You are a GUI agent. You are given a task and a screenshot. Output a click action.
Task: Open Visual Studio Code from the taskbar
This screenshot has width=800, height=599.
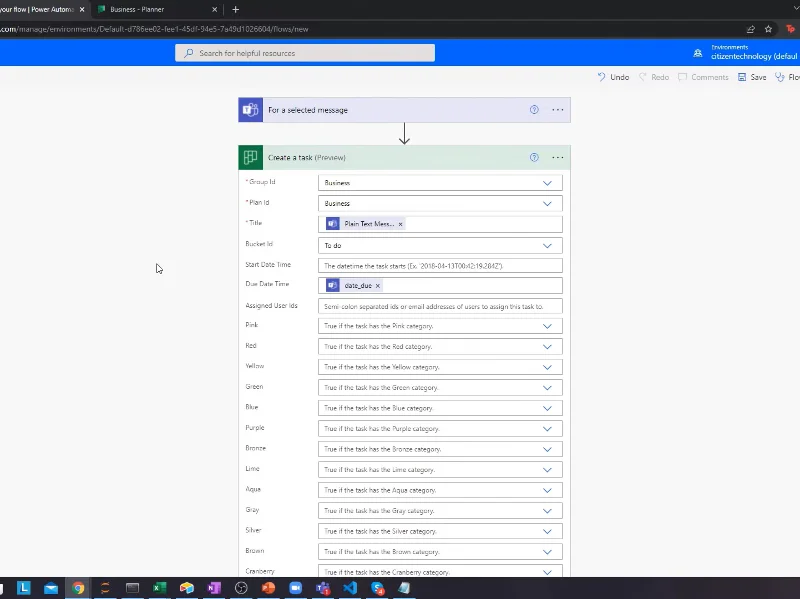point(350,588)
